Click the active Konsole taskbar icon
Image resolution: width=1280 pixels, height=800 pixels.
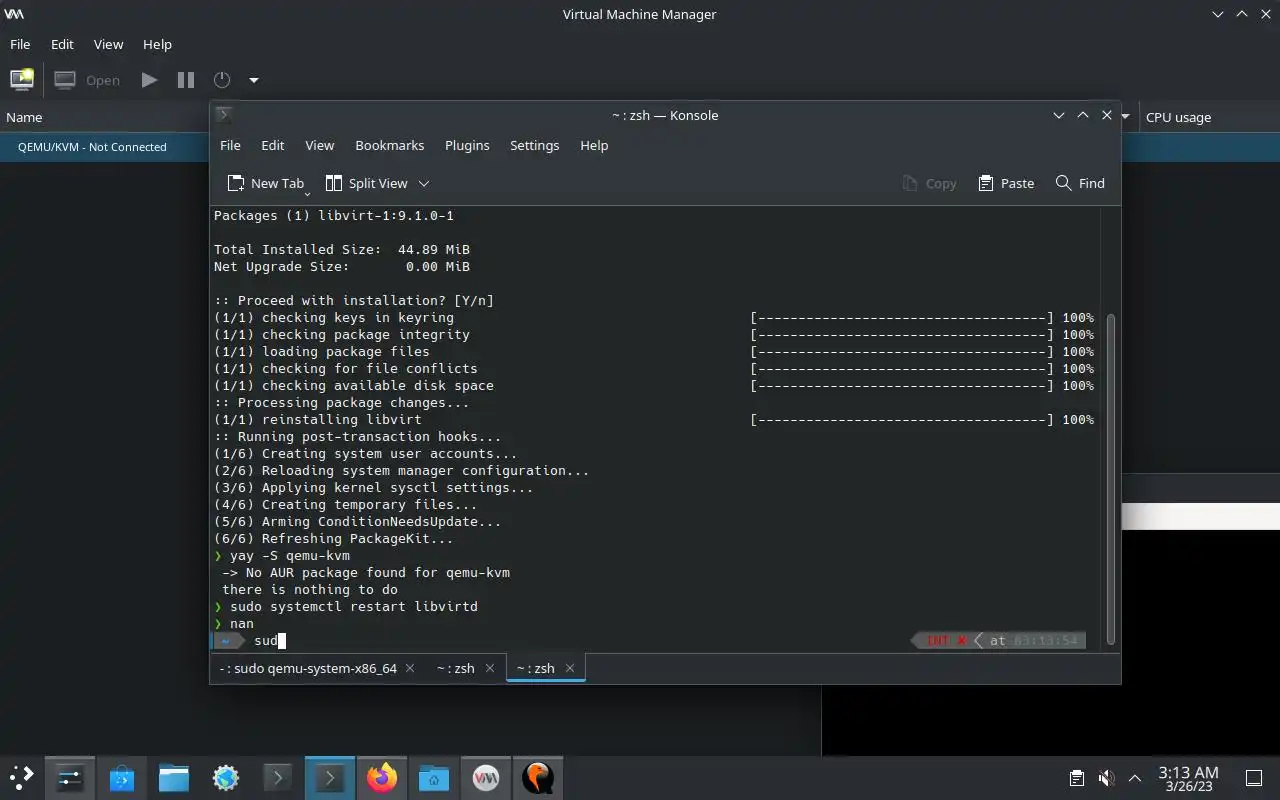click(330, 777)
